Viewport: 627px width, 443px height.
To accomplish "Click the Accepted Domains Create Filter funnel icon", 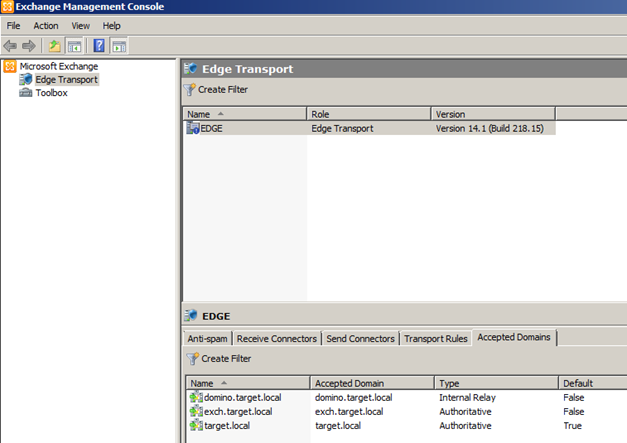I will [x=192, y=359].
